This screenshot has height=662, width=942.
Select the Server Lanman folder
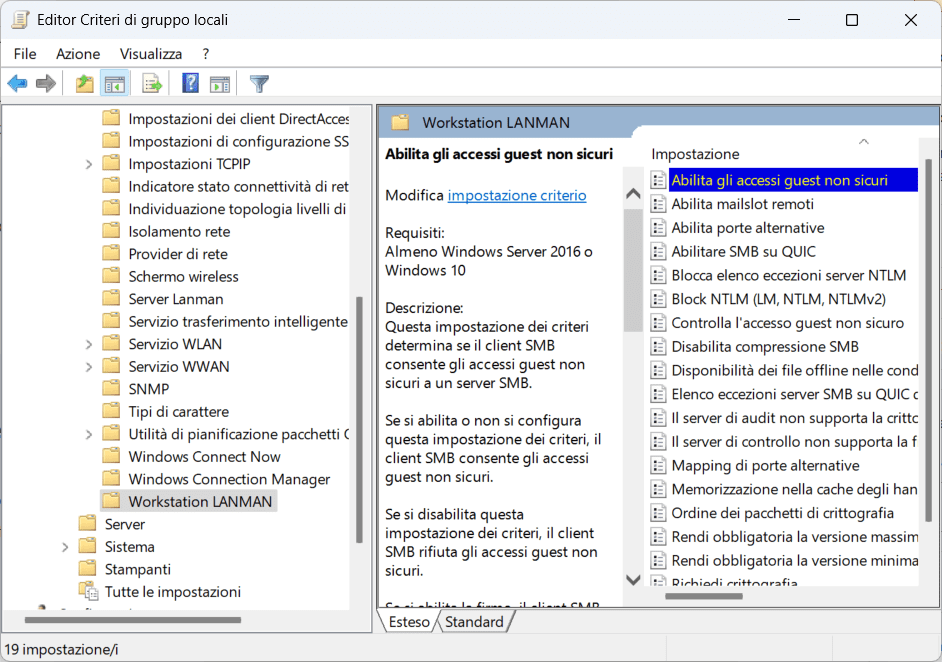click(x=175, y=299)
